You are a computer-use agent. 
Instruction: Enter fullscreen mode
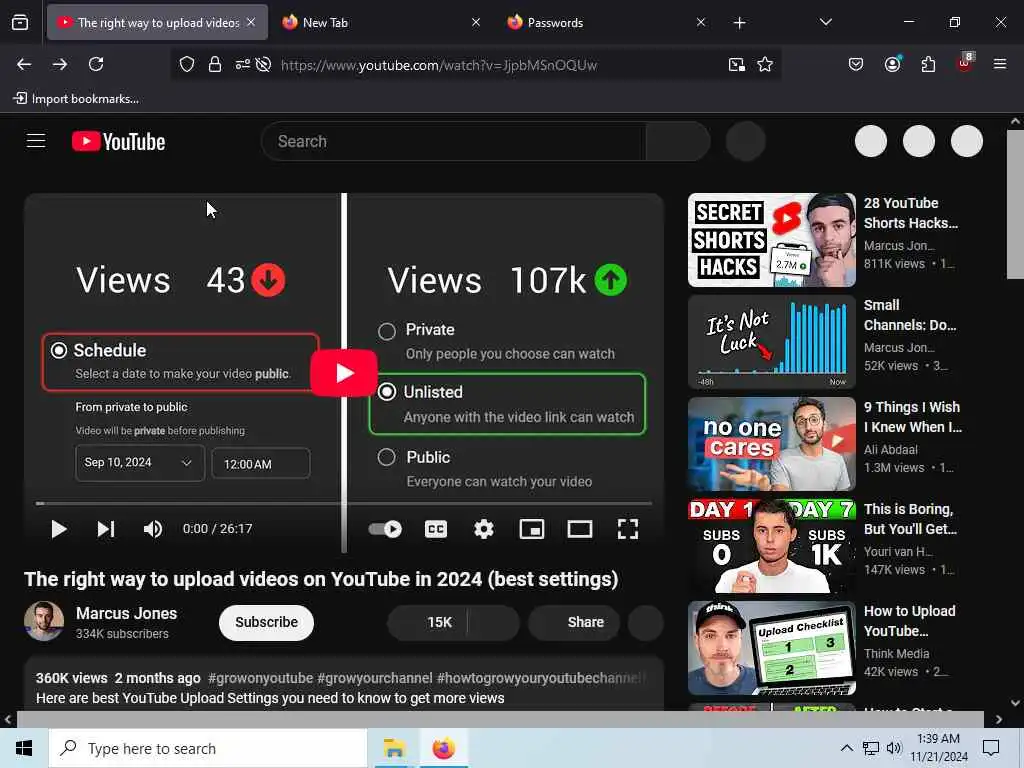point(628,529)
